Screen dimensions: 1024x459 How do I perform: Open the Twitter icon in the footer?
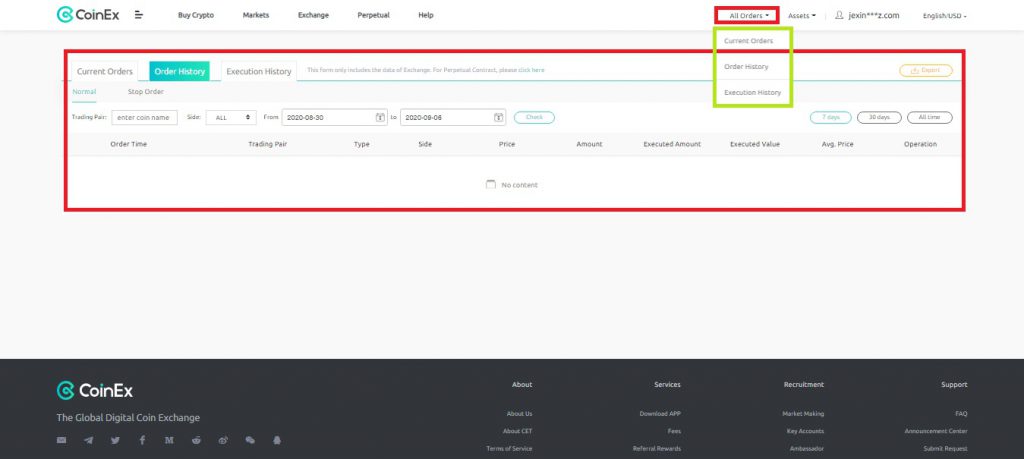115,440
